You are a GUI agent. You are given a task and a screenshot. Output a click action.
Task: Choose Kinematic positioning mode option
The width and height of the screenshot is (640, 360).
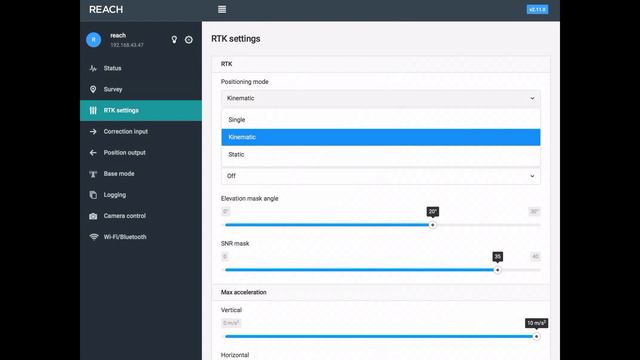click(381, 137)
